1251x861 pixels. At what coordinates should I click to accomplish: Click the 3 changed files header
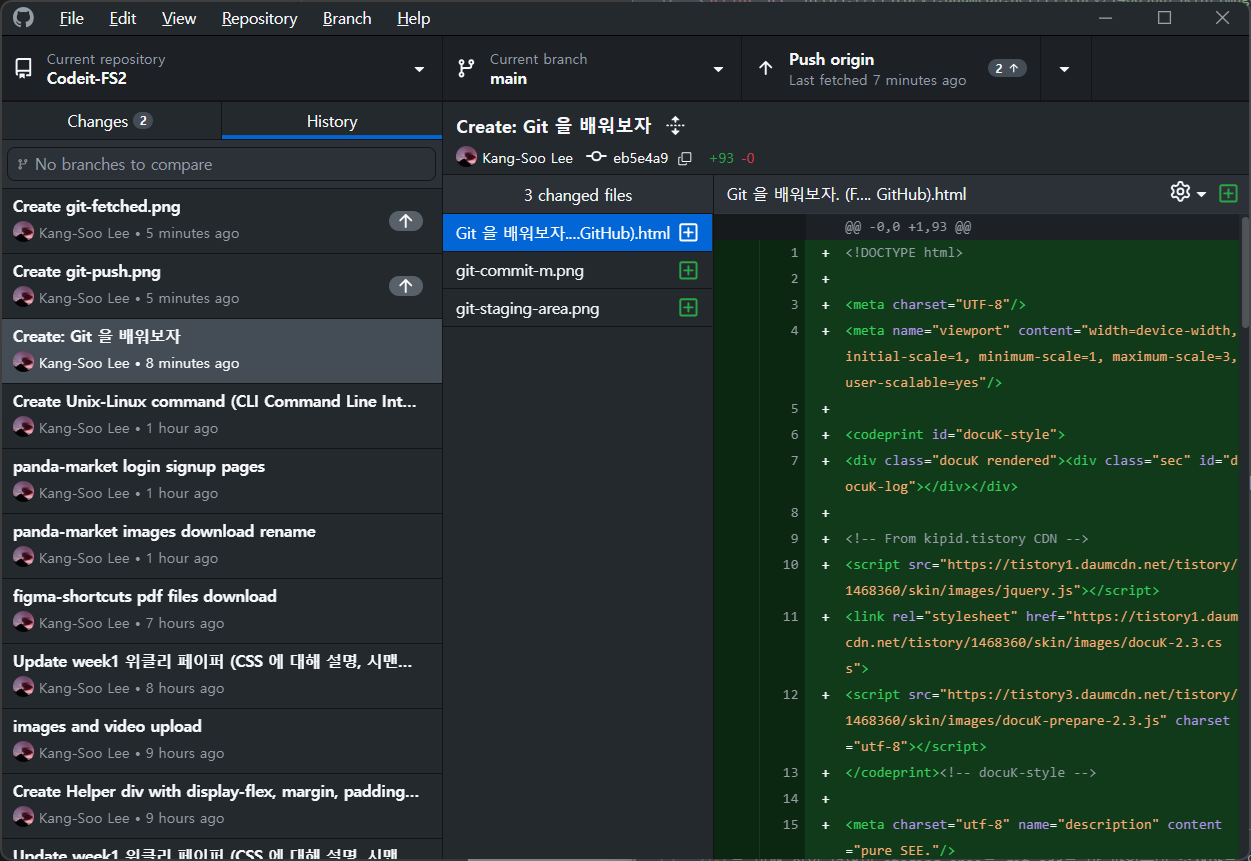[577, 195]
